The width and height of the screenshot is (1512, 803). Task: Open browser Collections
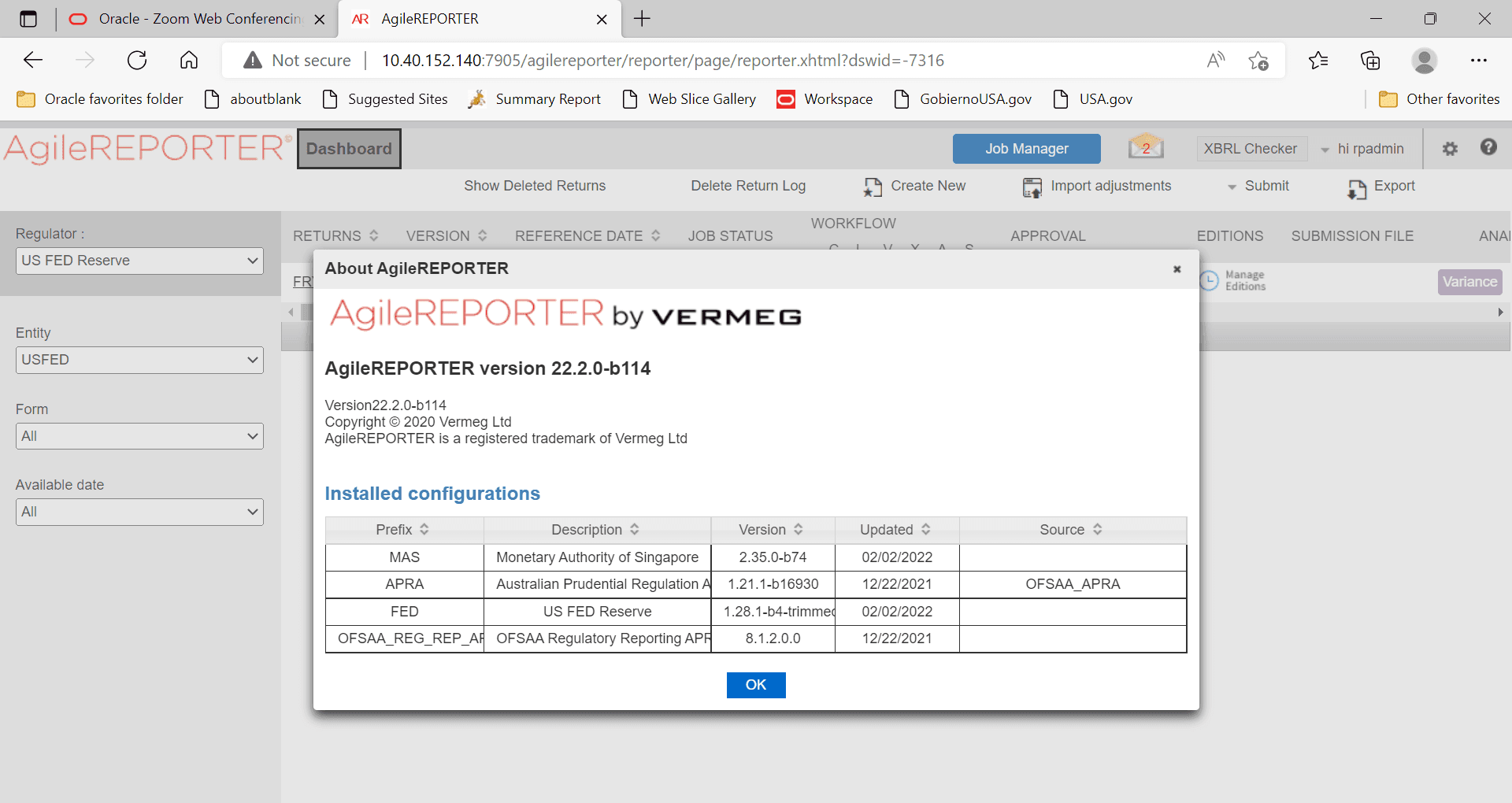pyautogui.click(x=1370, y=61)
